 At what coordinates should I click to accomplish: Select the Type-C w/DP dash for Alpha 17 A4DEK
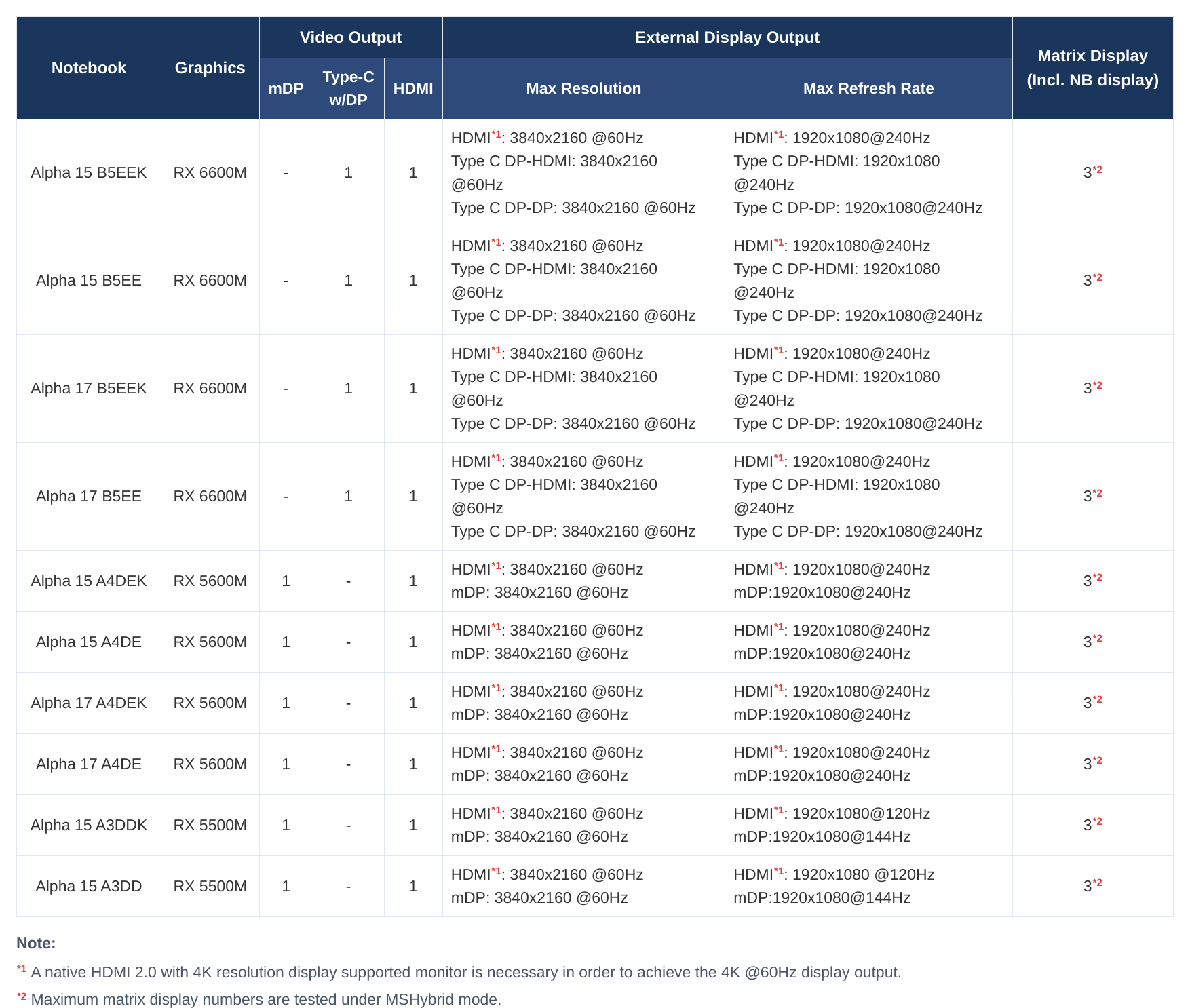pyautogui.click(x=349, y=703)
